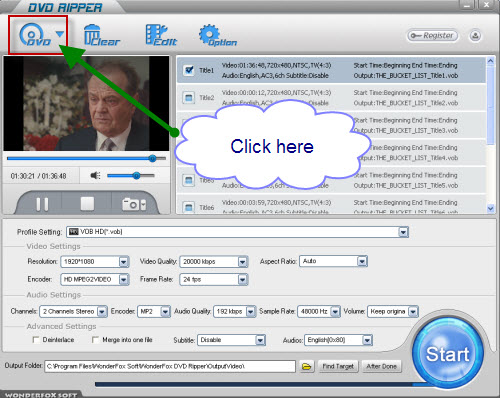
Task: Click the user account icon beside Register
Action: (x=475, y=36)
